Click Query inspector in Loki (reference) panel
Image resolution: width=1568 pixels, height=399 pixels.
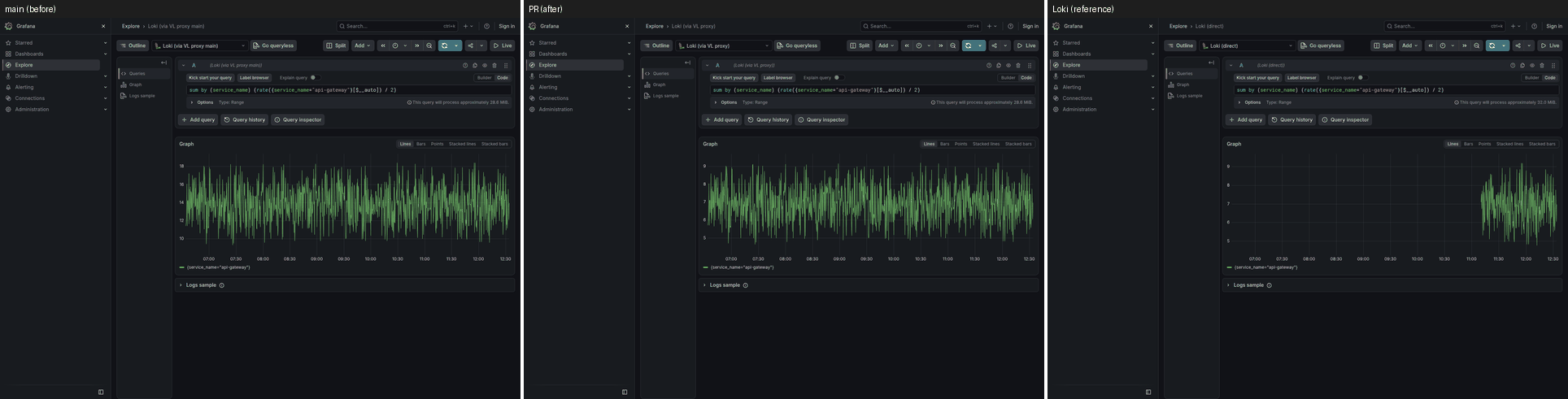[1345, 119]
